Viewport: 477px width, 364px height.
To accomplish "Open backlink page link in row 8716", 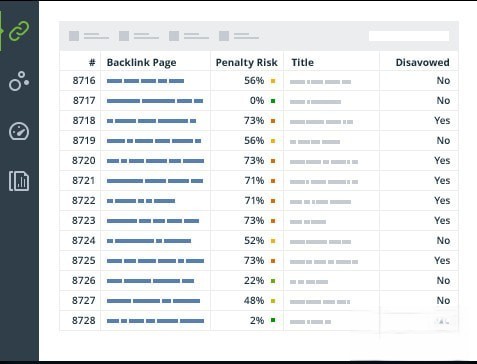I will point(145,81).
